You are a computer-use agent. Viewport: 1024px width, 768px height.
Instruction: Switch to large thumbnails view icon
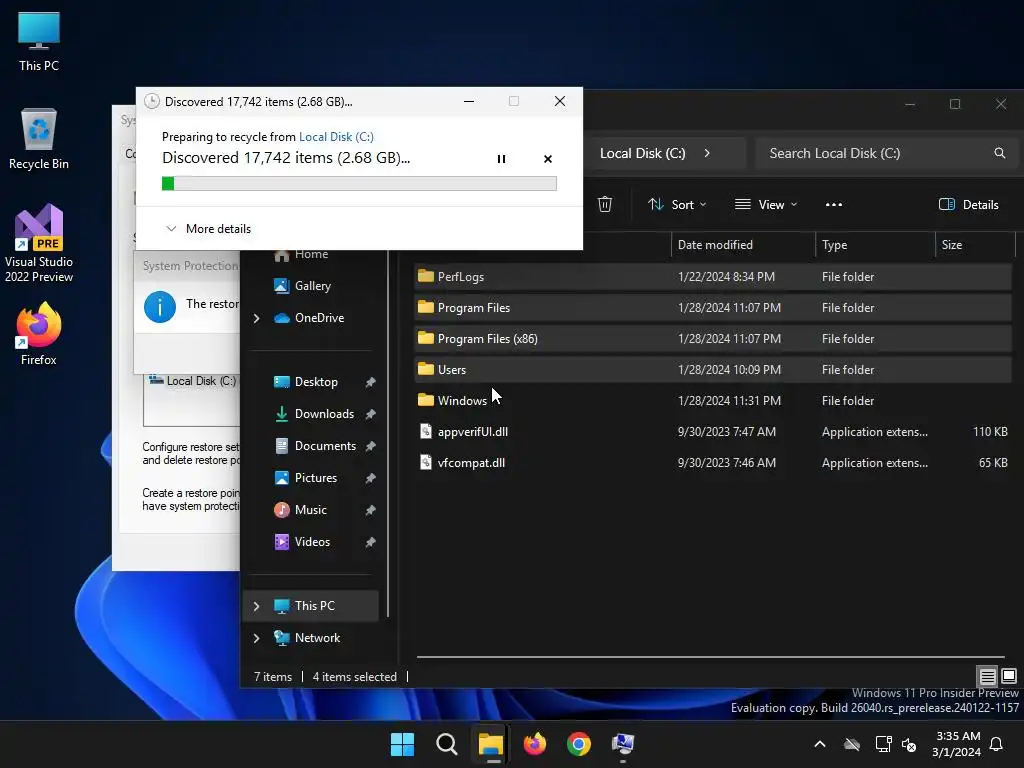coord(1009,676)
